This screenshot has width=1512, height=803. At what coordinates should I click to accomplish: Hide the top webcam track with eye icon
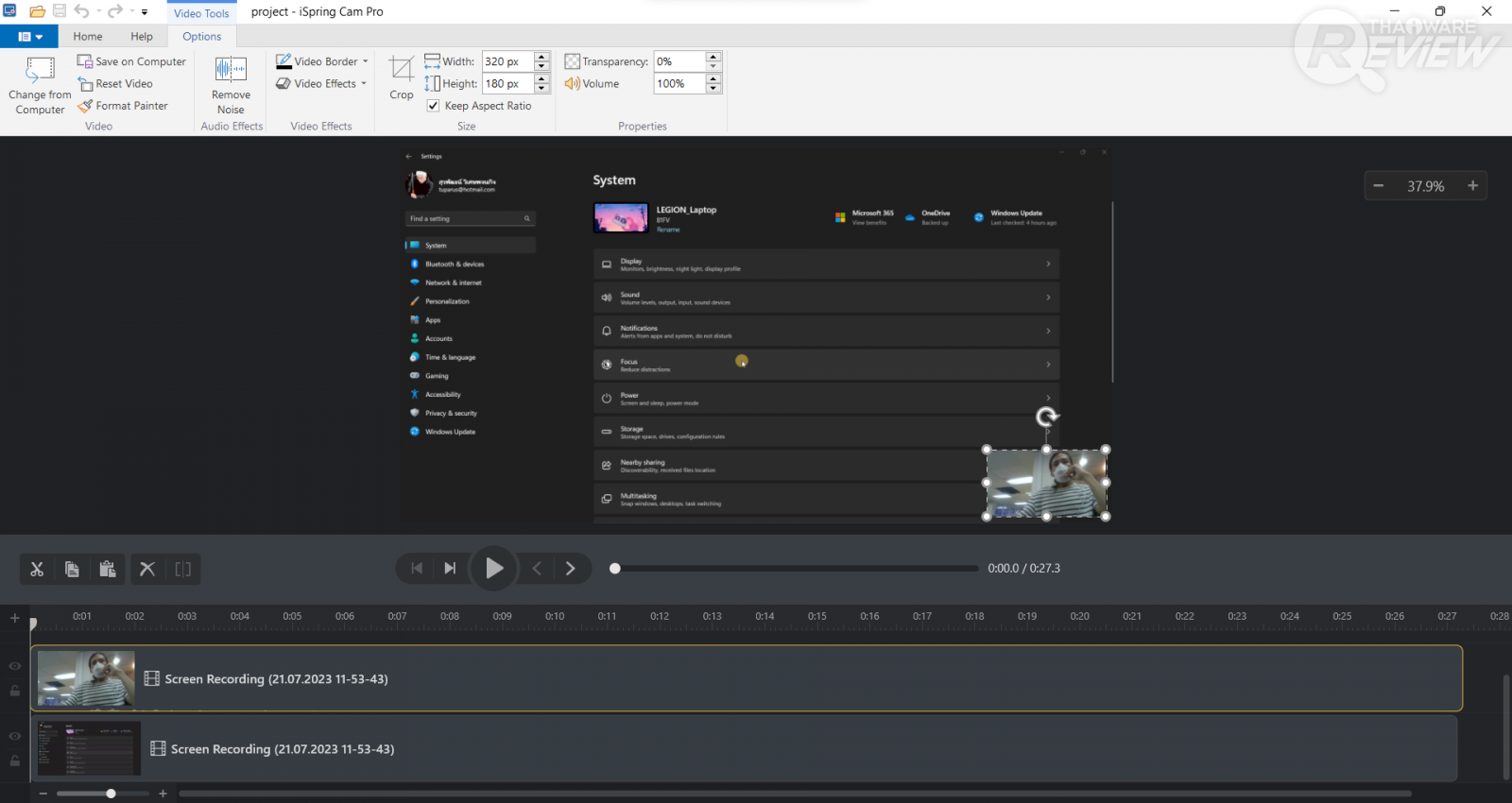tap(15, 666)
